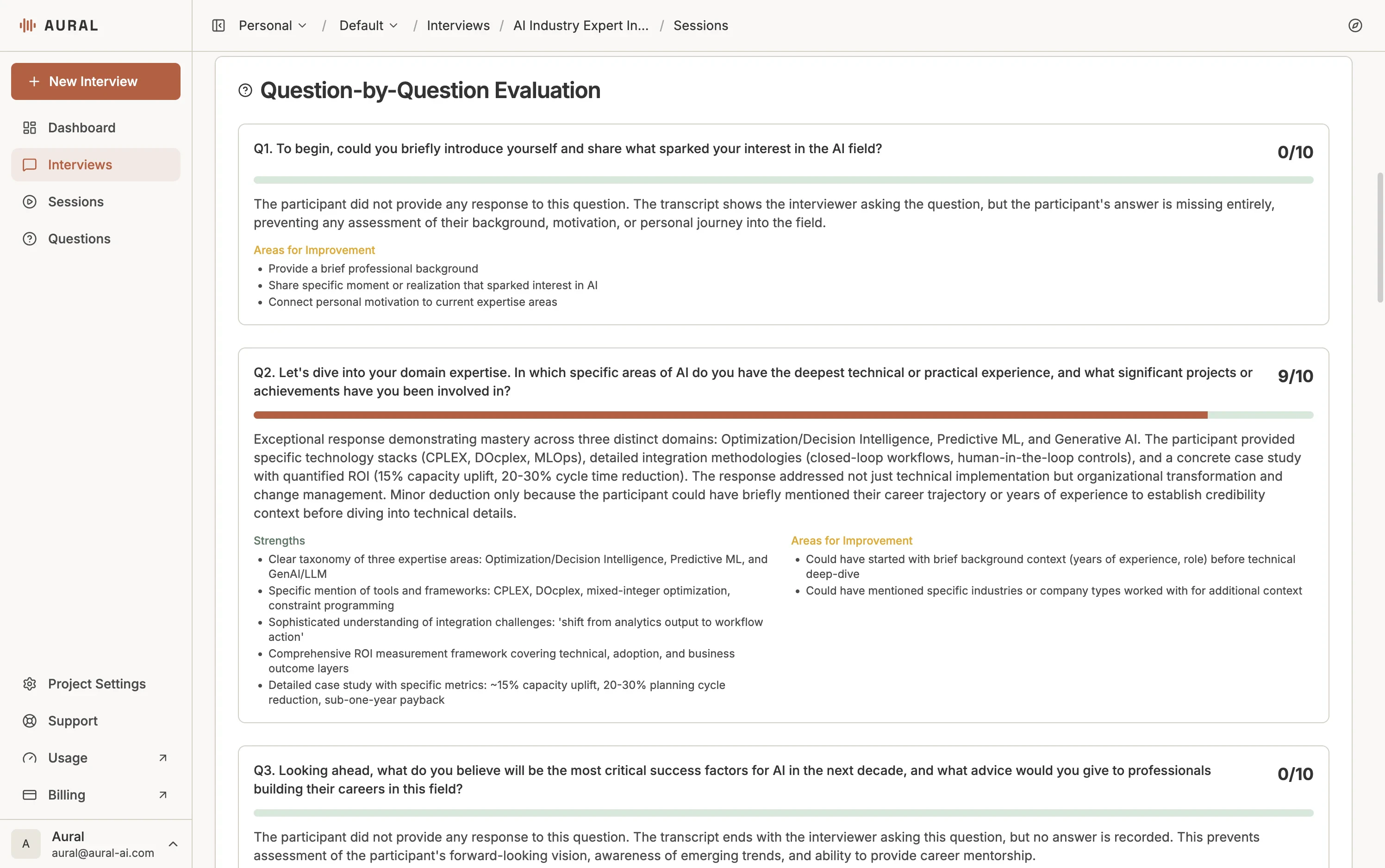1385x868 pixels.
Task: Click the page vertical scrollbar
Action: coord(1379,237)
